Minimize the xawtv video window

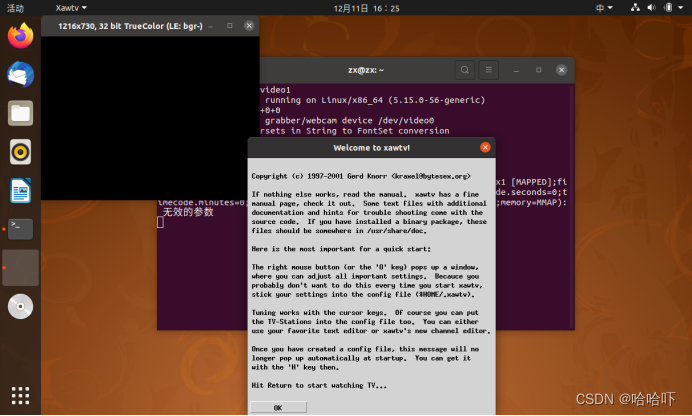pyautogui.click(x=211, y=26)
